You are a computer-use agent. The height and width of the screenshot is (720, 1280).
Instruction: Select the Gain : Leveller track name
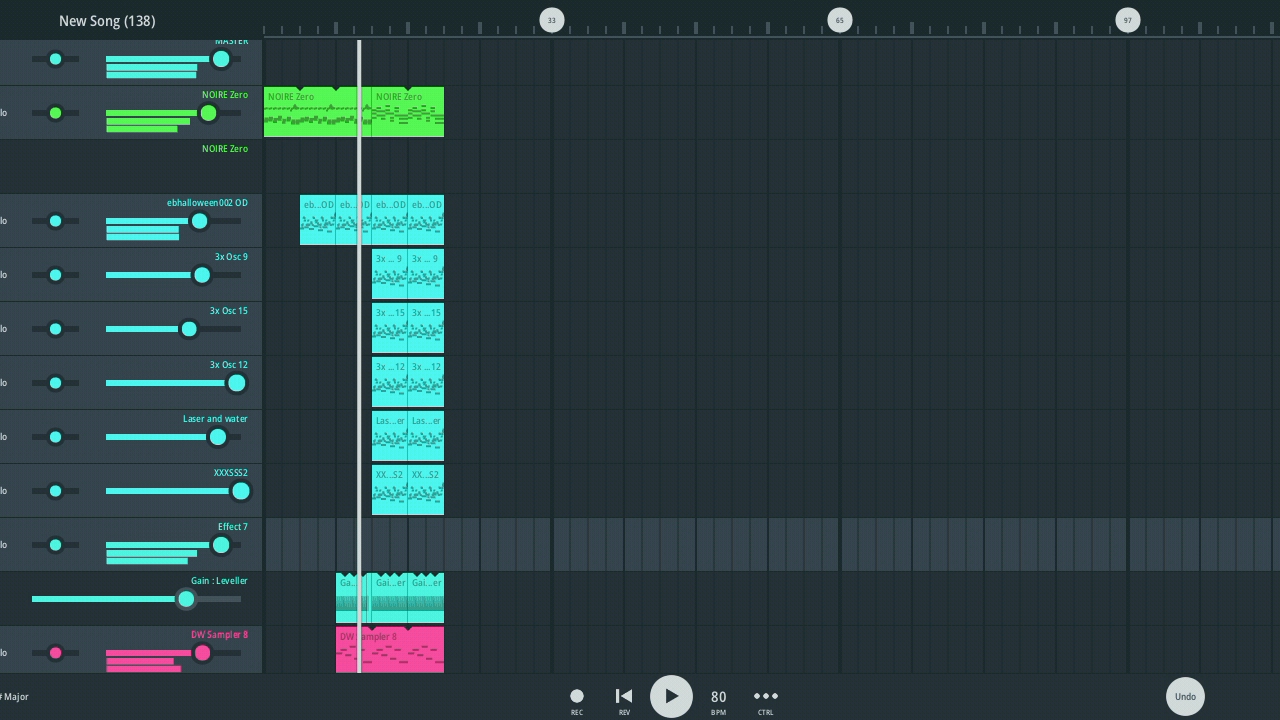point(219,581)
